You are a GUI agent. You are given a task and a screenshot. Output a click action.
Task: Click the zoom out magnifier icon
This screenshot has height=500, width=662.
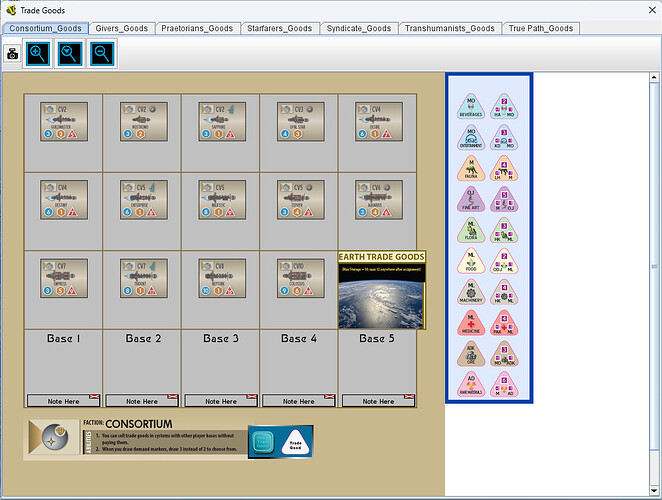pyautogui.click(x=103, y=54)
